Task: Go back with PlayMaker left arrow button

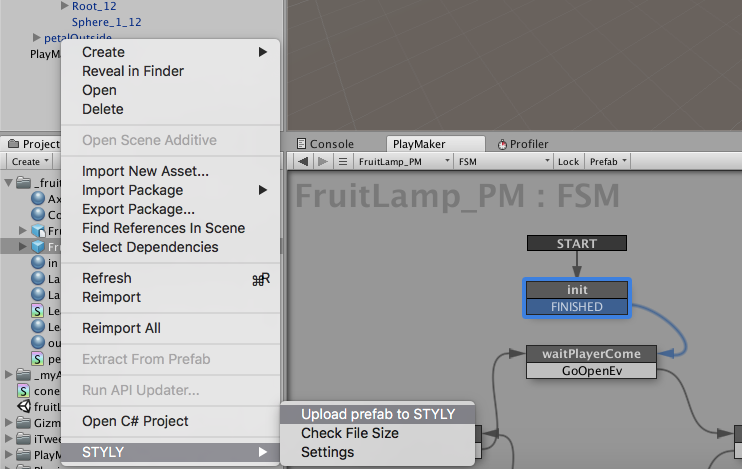Action: click(x=303, y=161)
